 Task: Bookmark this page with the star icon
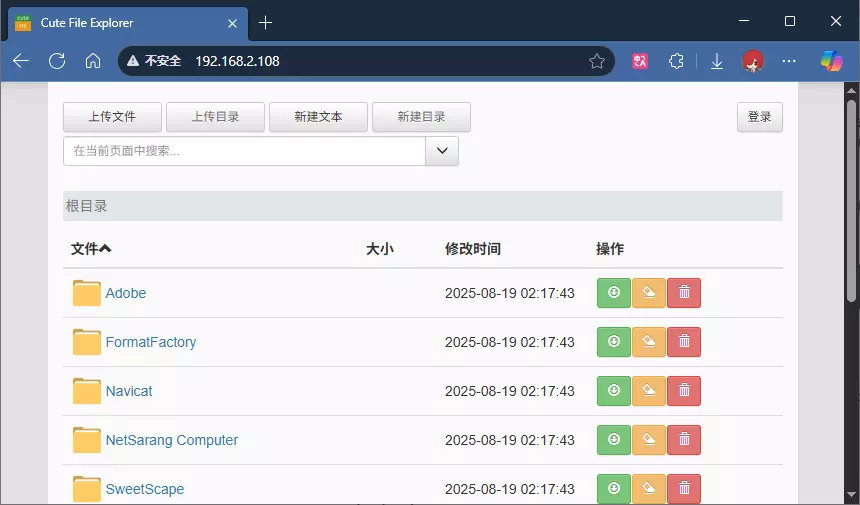[x=597, y=61]
